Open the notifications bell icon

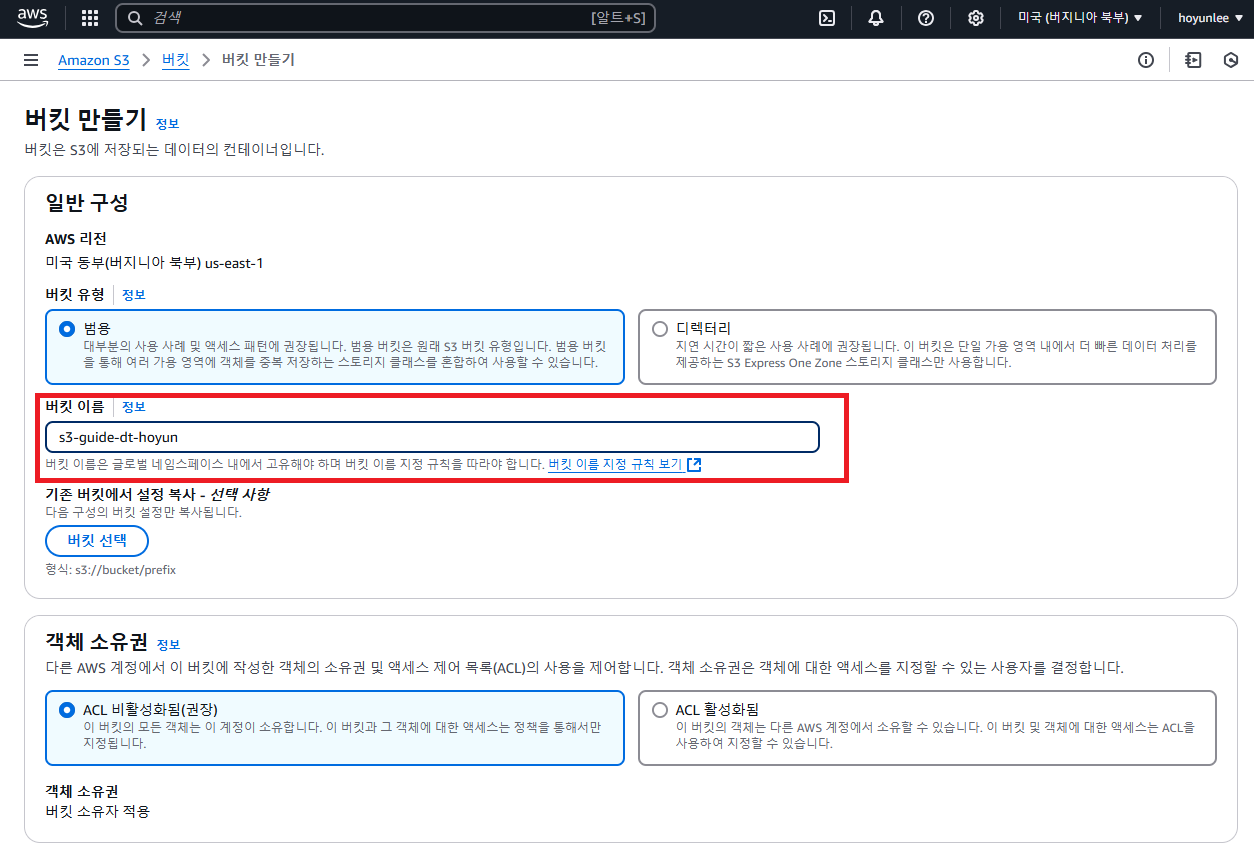point(876,18)
